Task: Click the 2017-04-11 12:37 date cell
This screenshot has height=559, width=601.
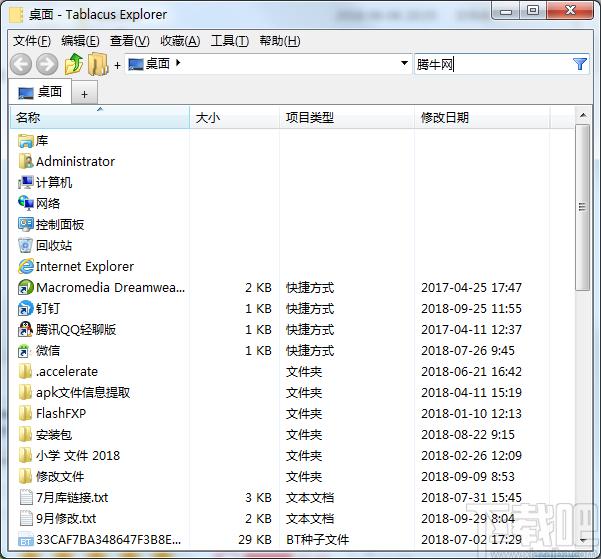Action: click(471, 330)
